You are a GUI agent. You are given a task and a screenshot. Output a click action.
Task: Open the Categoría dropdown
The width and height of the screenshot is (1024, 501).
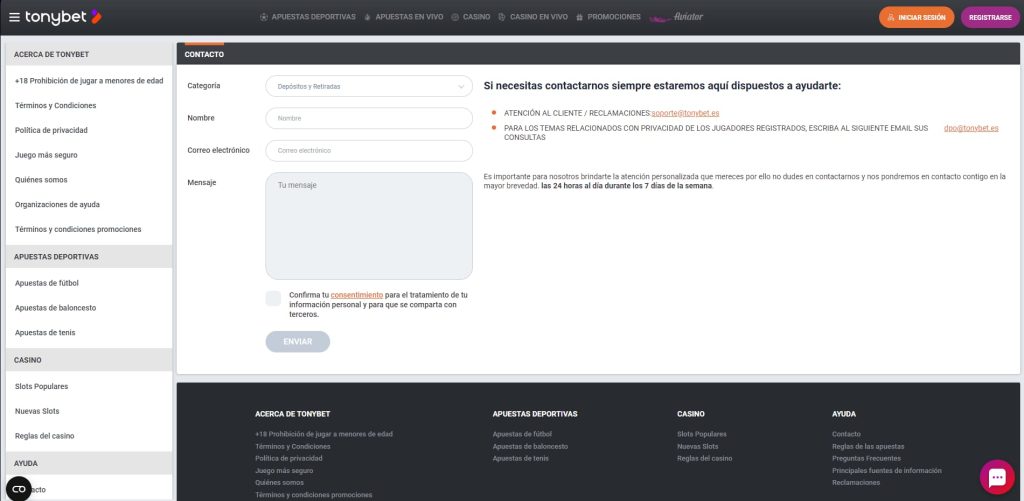click(369, 86)
